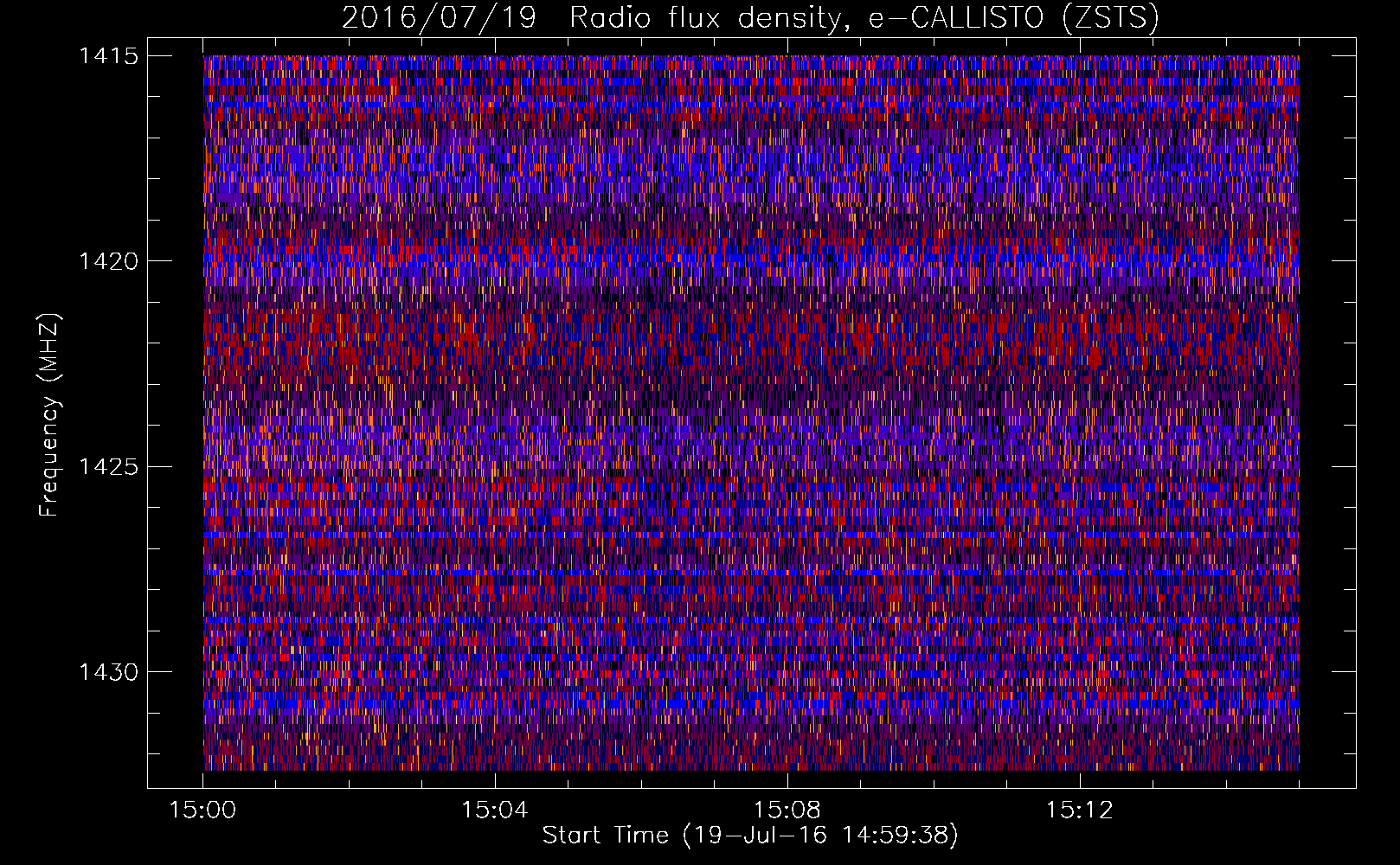Click the 15:04 time axis label
Image resolution: width=1400 pixels, height=865 pixels.
(494, 811)
